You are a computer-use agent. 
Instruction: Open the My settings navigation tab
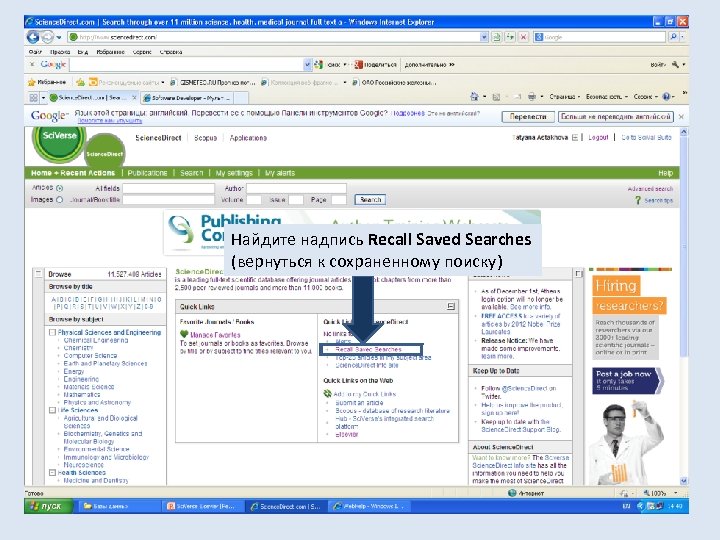click(x=234, y=173)
